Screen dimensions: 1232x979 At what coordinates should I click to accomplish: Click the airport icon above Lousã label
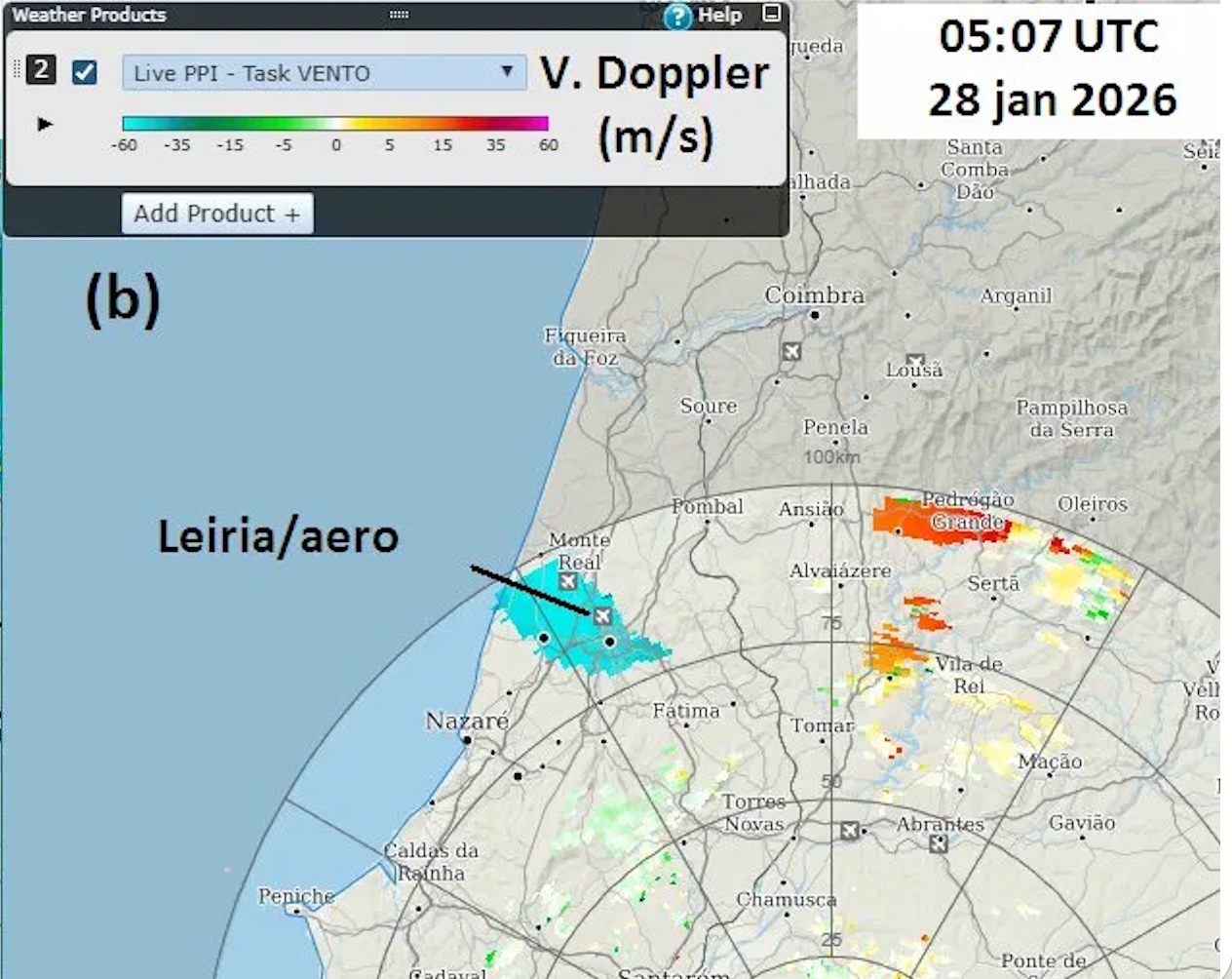click(914, 361)
